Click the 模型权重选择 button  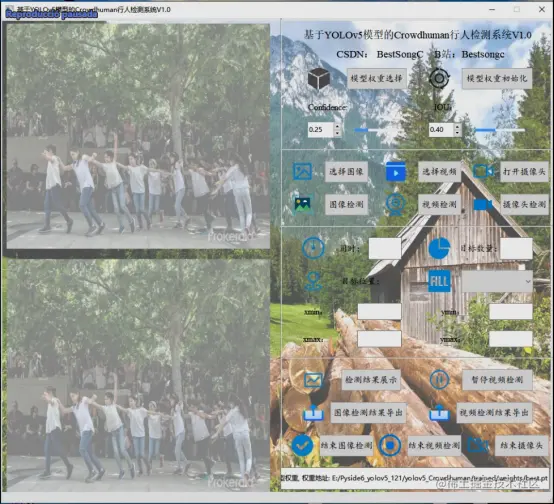(376, 78)
